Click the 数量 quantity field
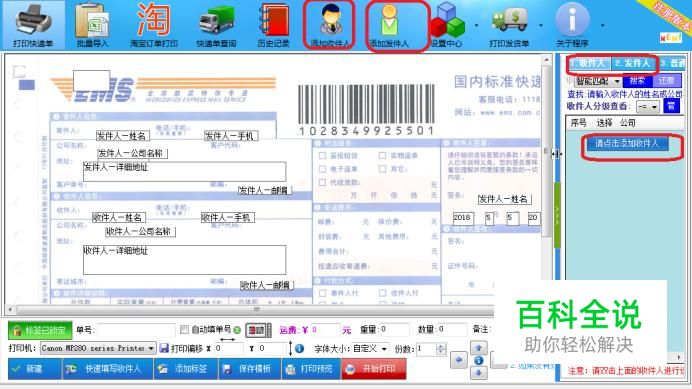Viewport: 692px width, 389px height. point(452,329)
